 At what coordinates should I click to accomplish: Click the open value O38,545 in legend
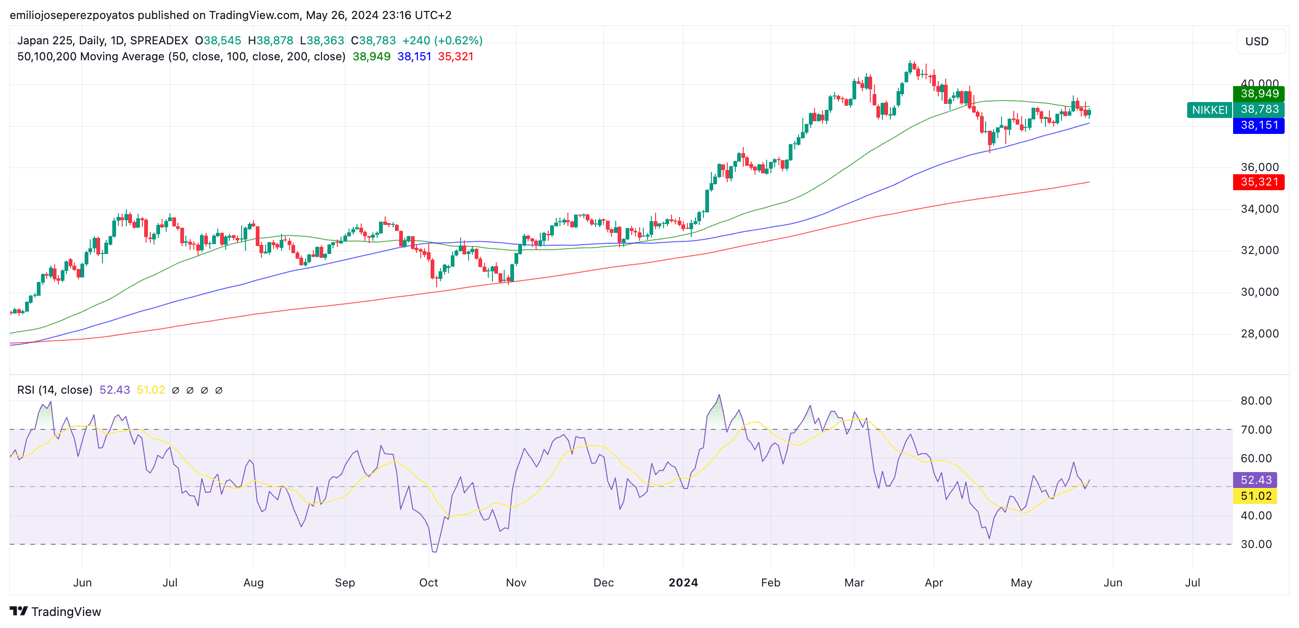click(218, 41)
